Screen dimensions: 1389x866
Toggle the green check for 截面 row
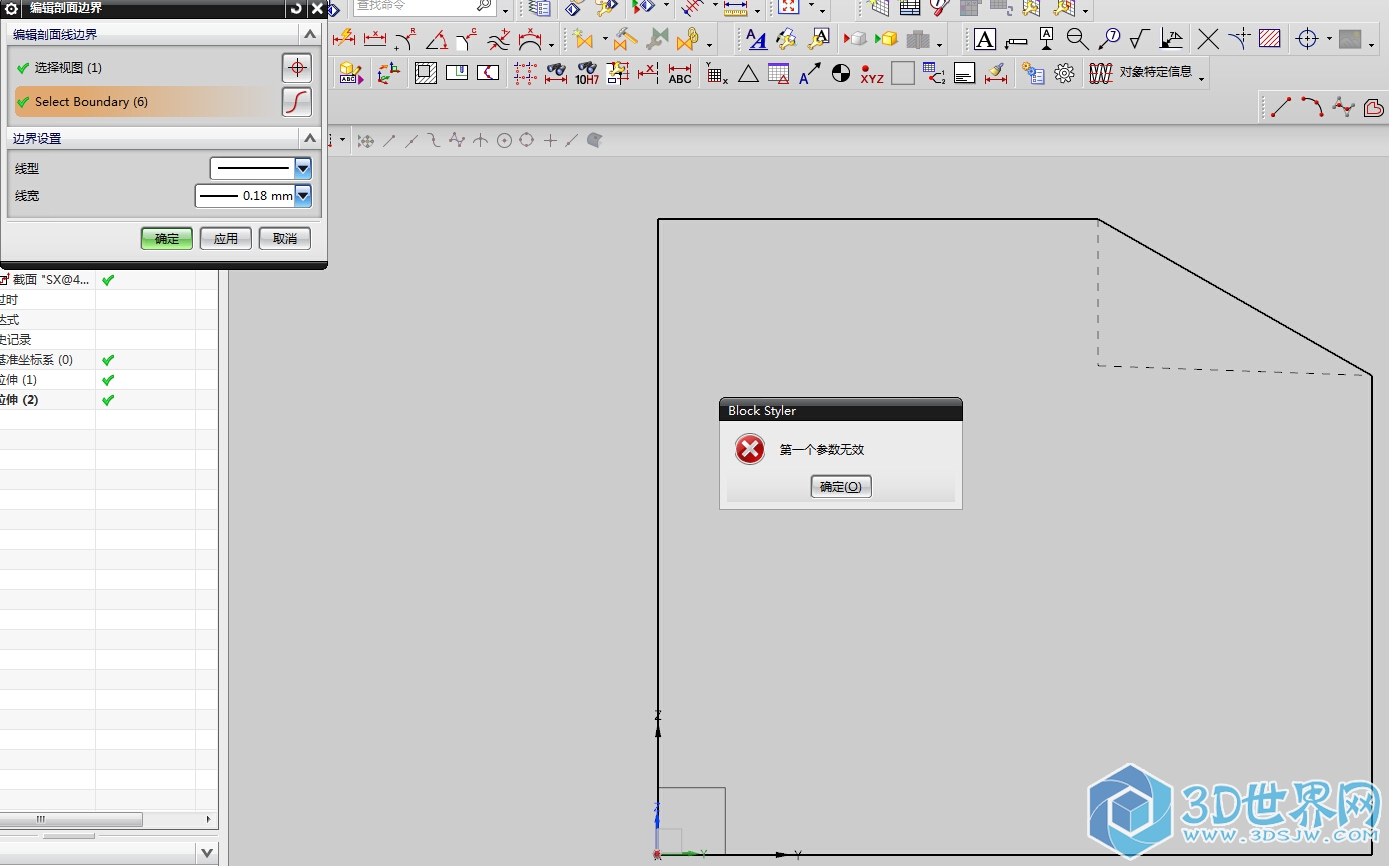point(108,280)
